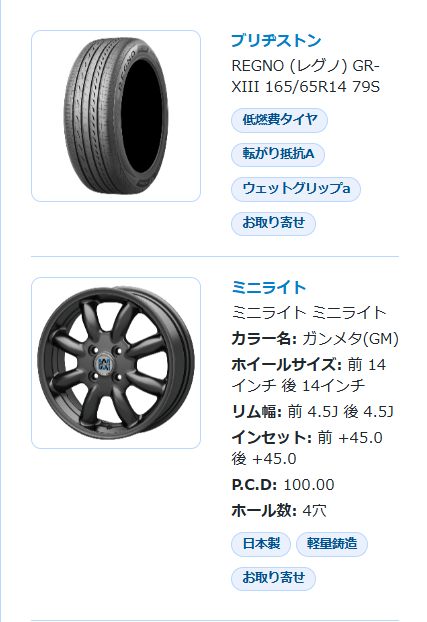Select the 転がり抵抗A tag
The height and width of the screenshot is (622, 427).
coord(278,154)
